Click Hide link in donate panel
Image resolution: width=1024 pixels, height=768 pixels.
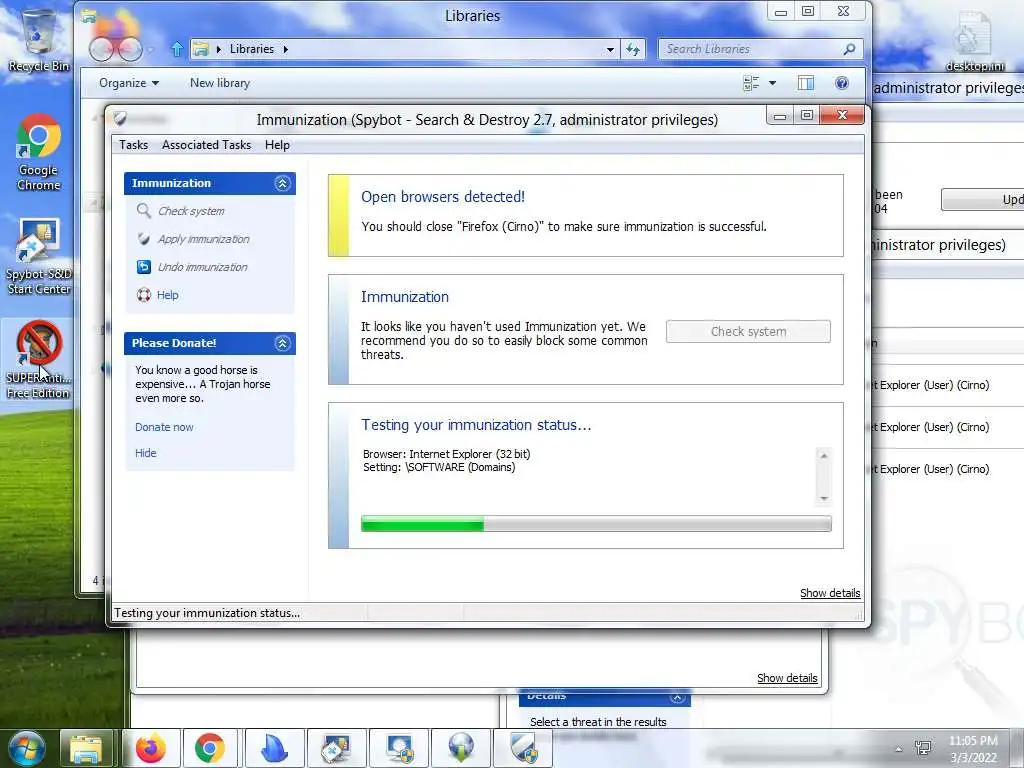(x=146, y=453)
